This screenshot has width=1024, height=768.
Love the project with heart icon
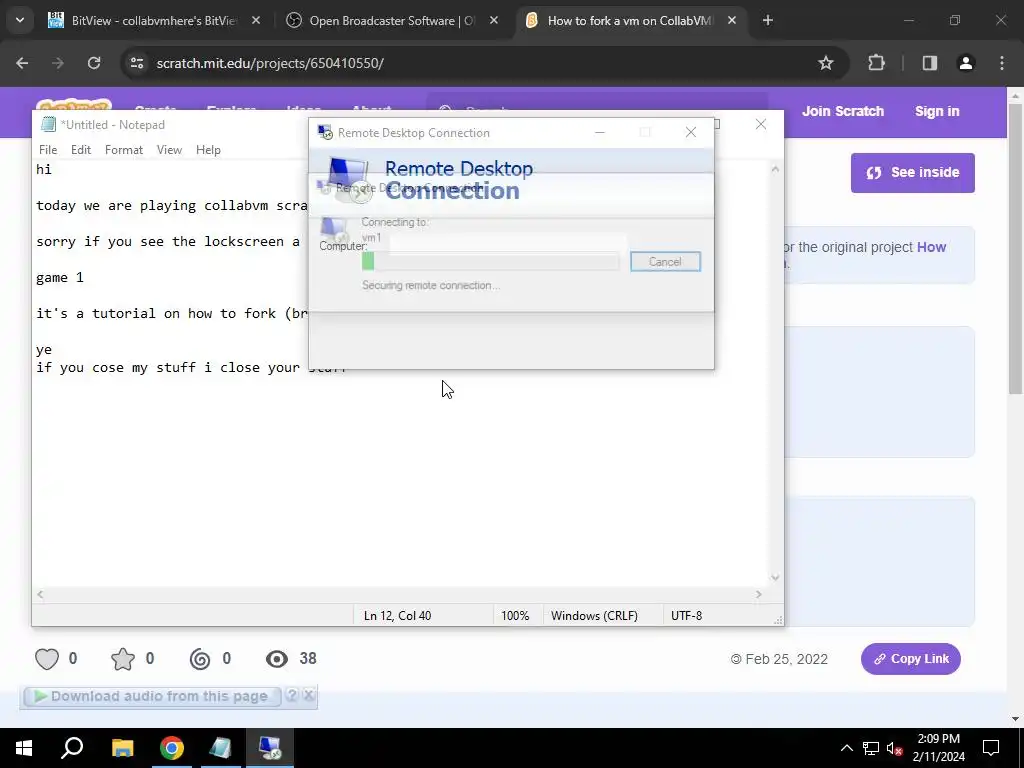(x=47, y=659)
